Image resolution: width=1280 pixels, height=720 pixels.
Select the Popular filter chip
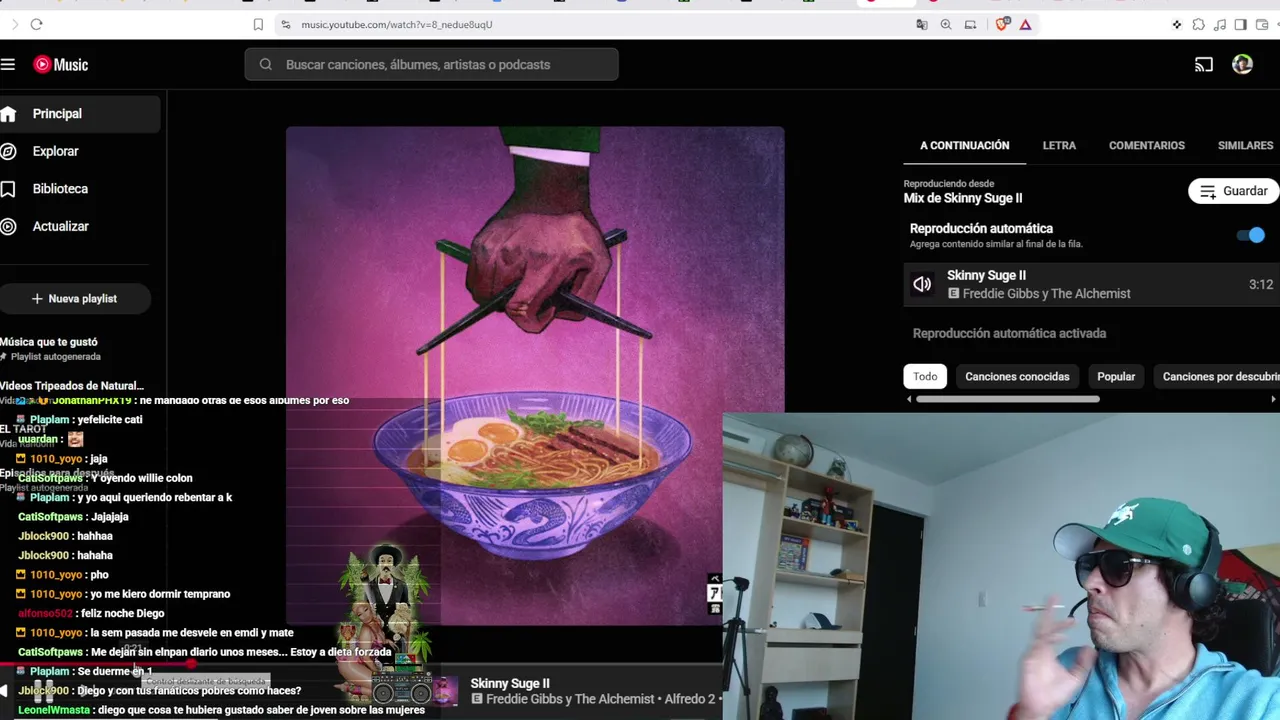point(1116,377)
